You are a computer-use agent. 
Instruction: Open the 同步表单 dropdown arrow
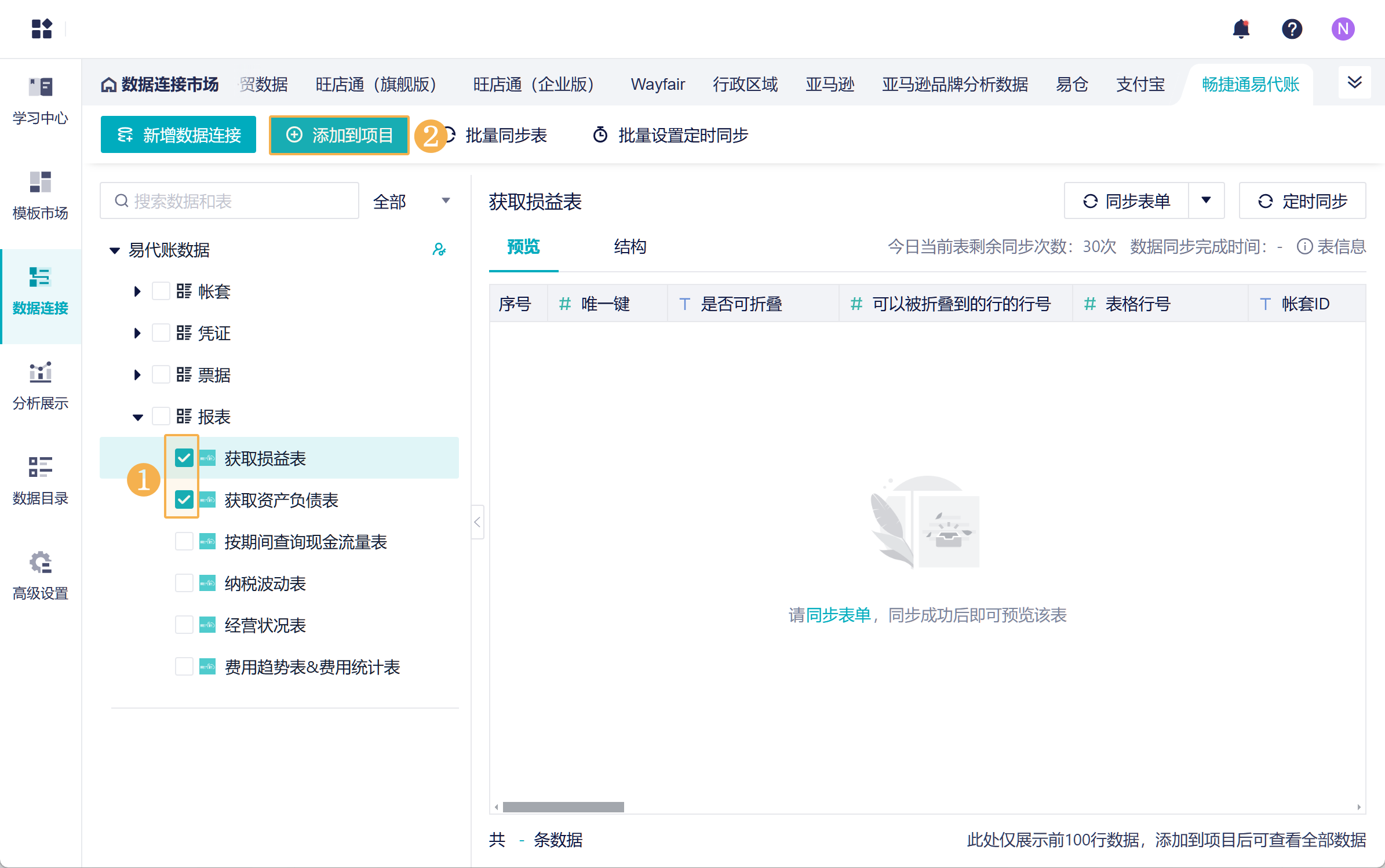point(1206,200)
